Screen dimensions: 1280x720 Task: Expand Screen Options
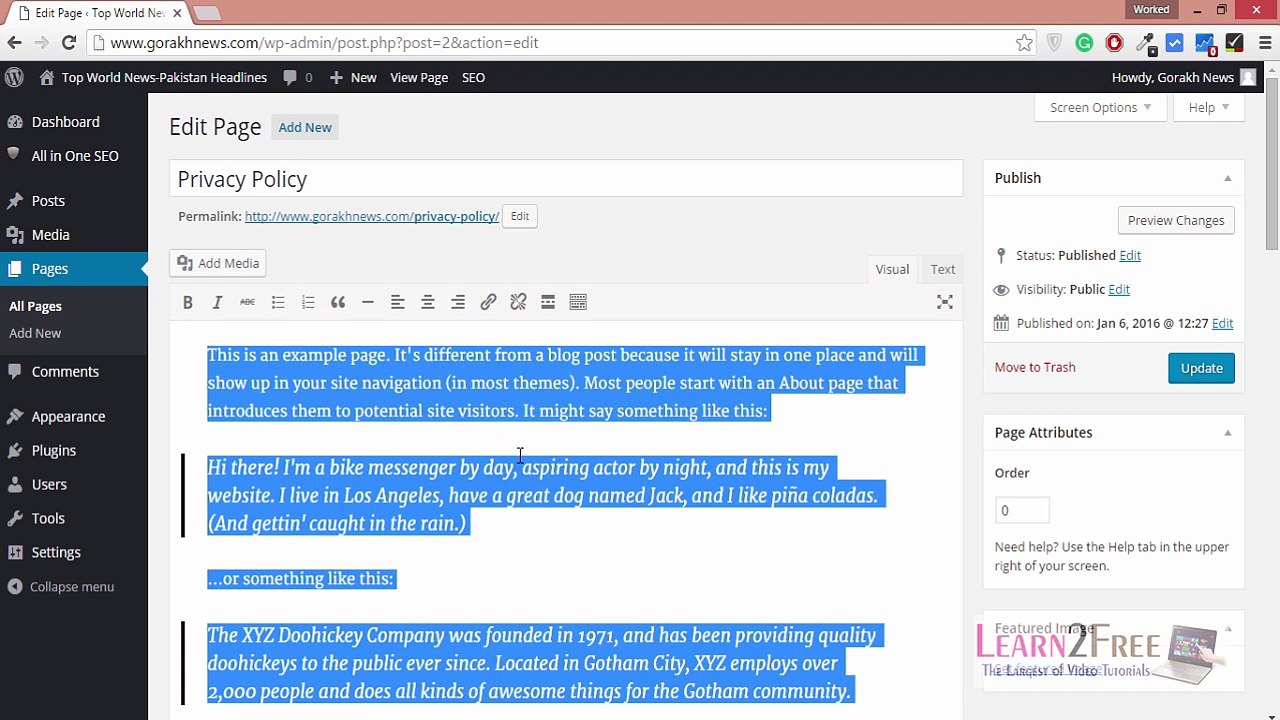[x=1100, y=107]
